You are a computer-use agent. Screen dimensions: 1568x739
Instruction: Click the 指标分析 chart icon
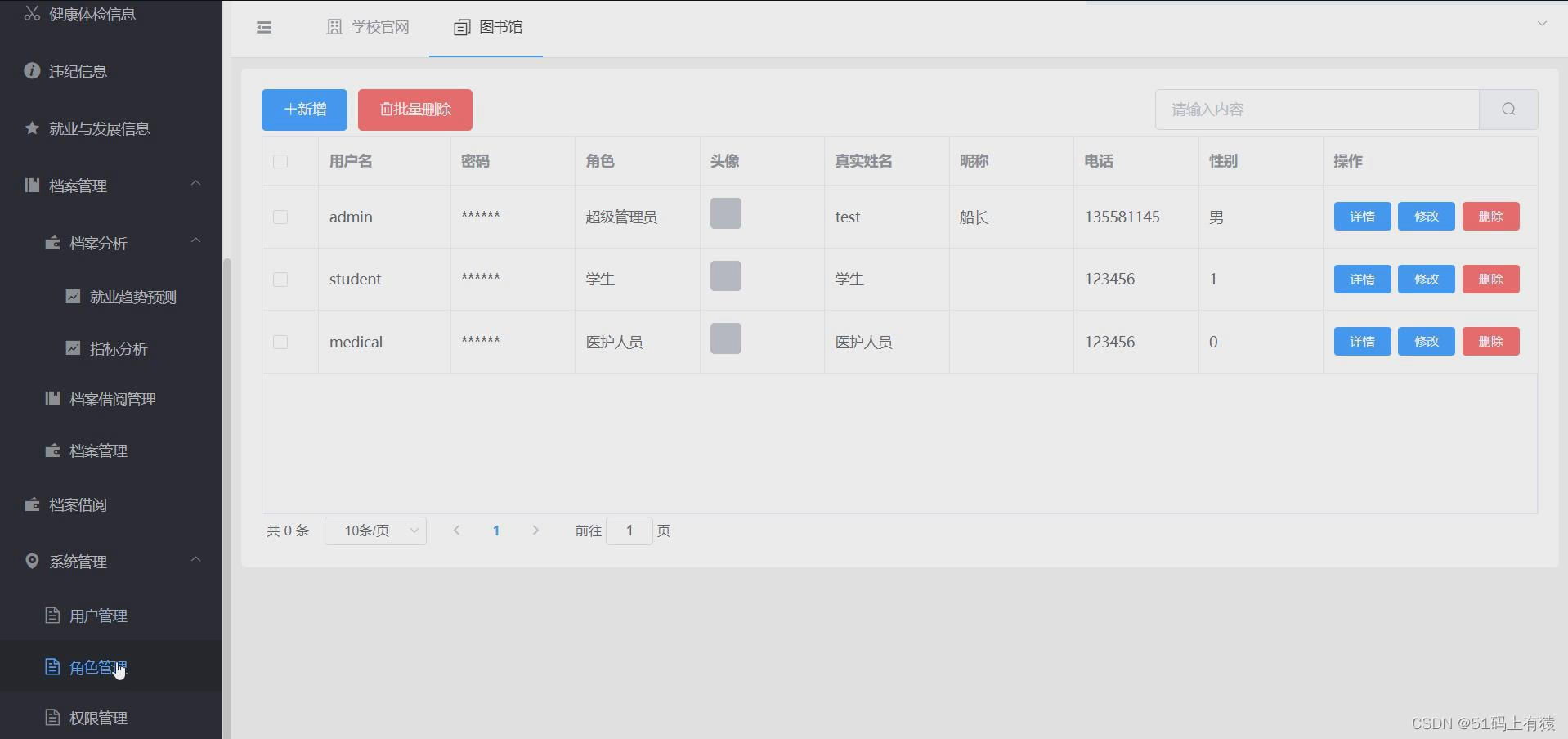(73, 347)
